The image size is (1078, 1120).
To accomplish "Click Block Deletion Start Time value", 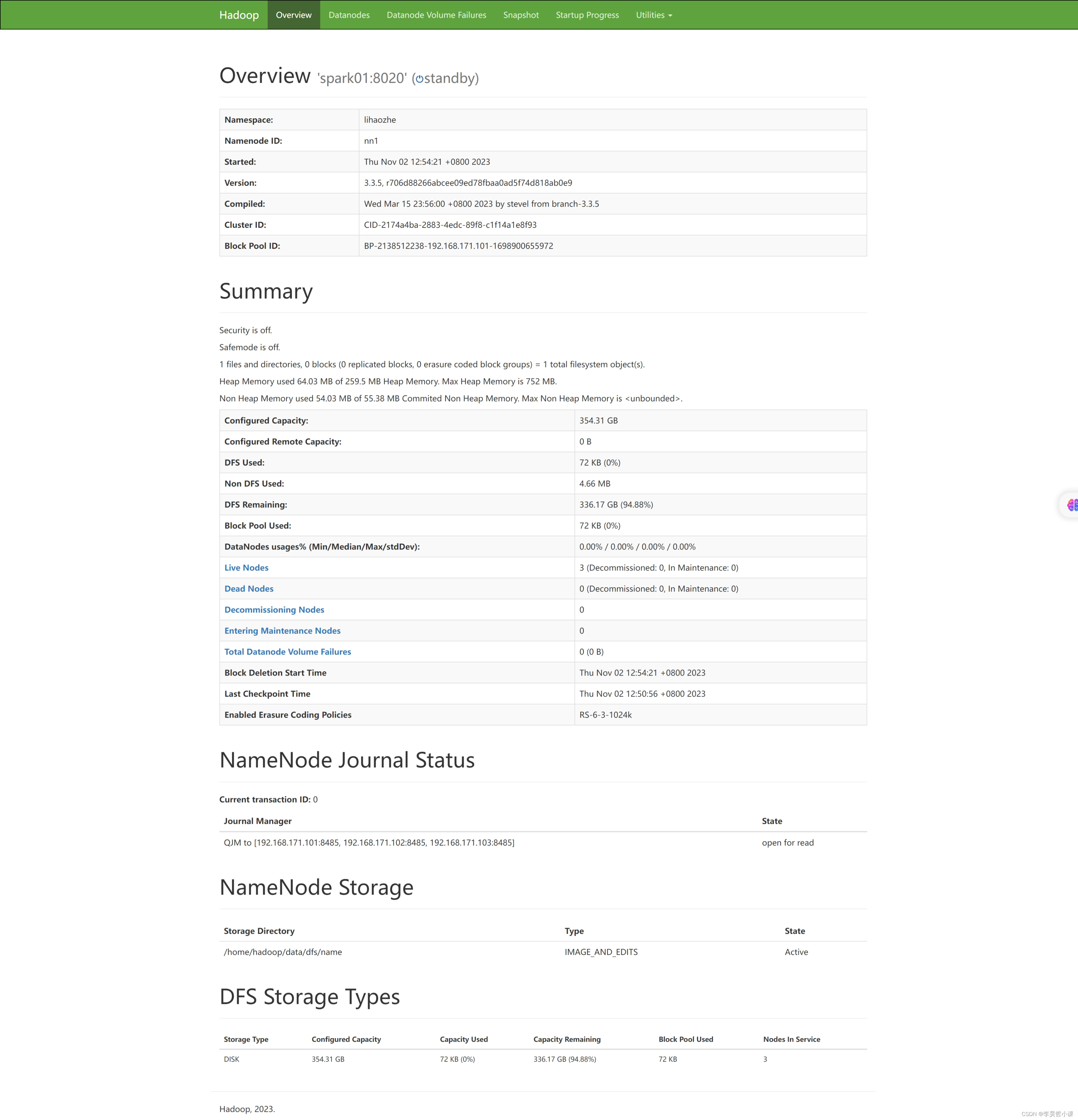I will pyautogui.click(x=642, y=673).
